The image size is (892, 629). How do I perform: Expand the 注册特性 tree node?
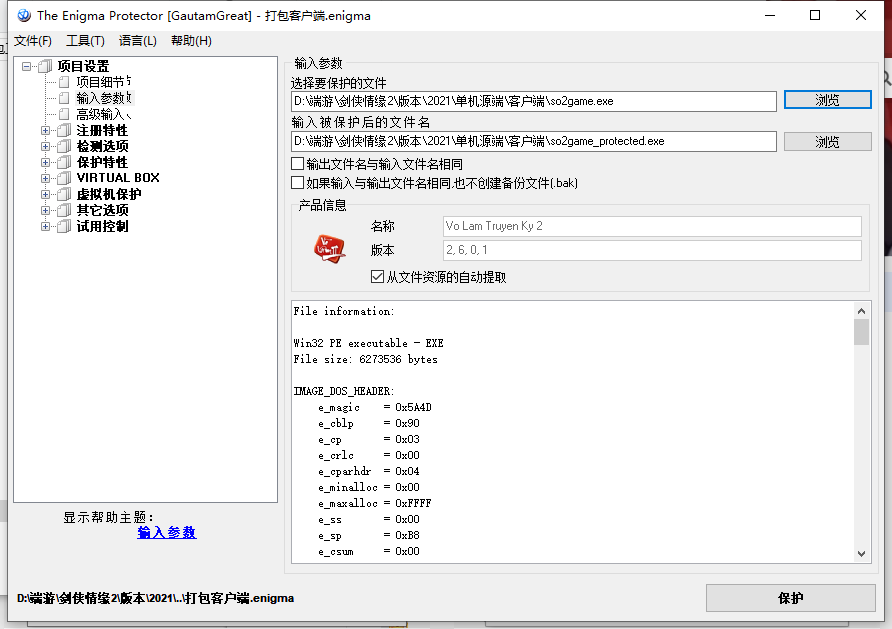click(x=46, y=130)
